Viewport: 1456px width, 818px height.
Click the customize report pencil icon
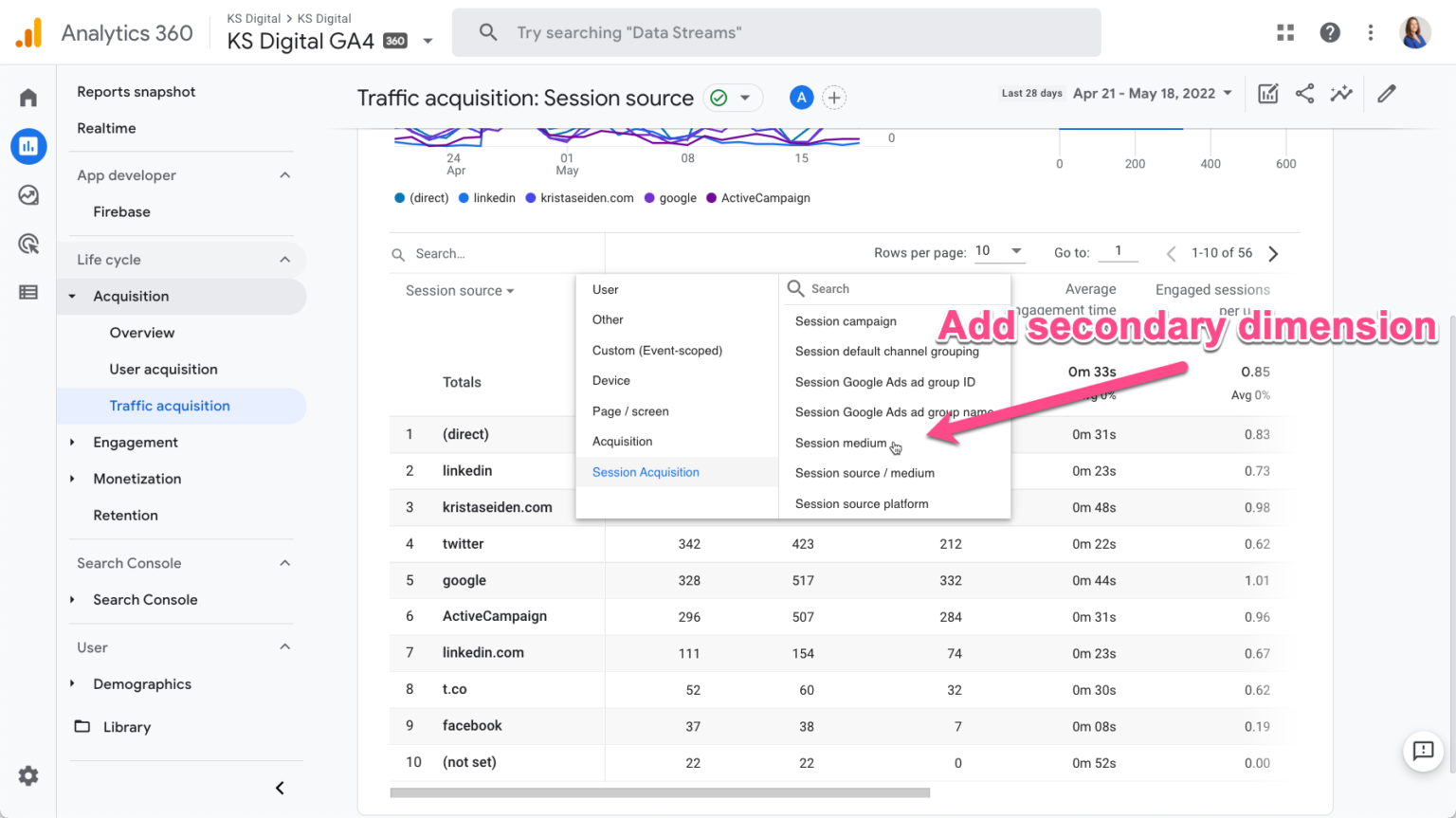pos(1387,94)
